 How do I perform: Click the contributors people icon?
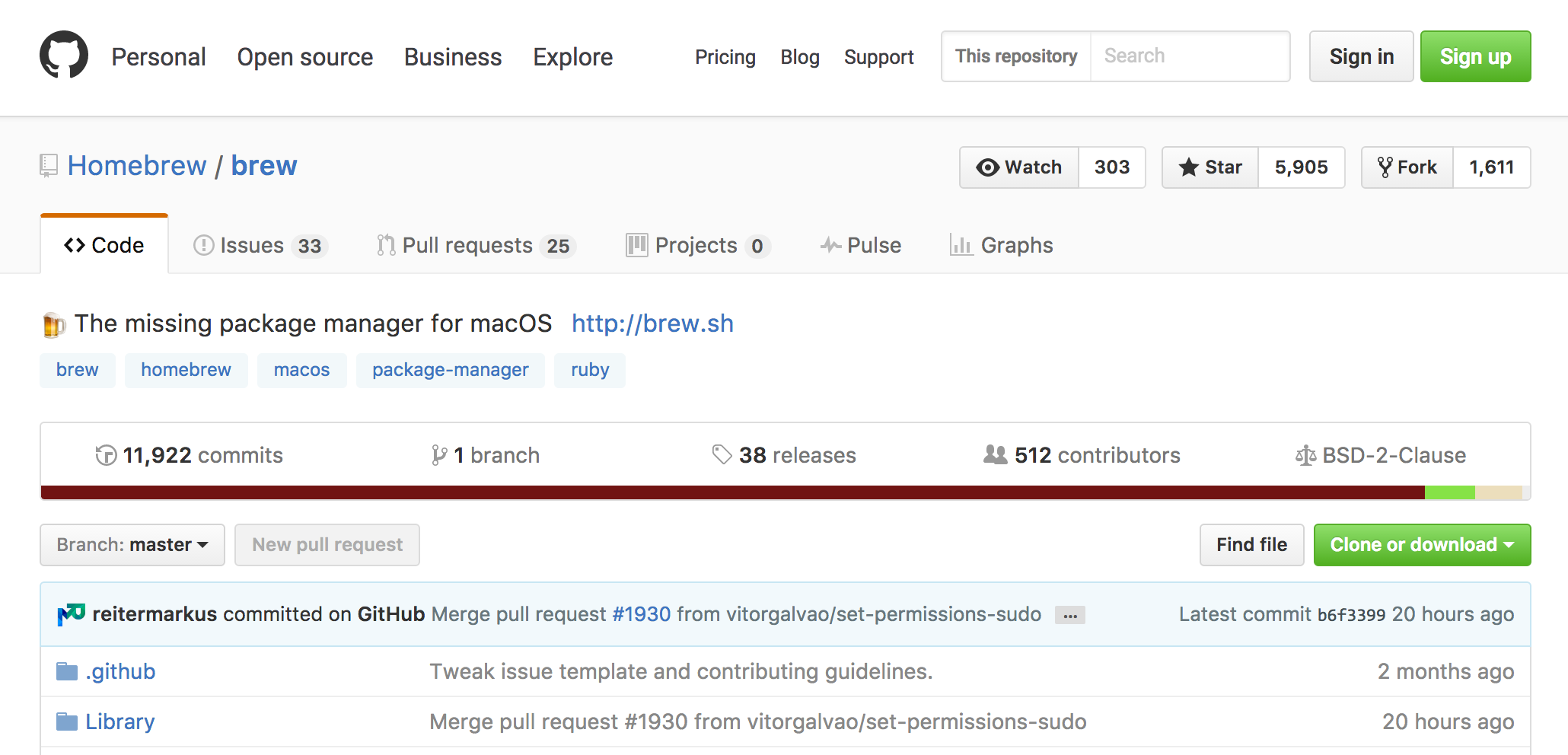995,454
